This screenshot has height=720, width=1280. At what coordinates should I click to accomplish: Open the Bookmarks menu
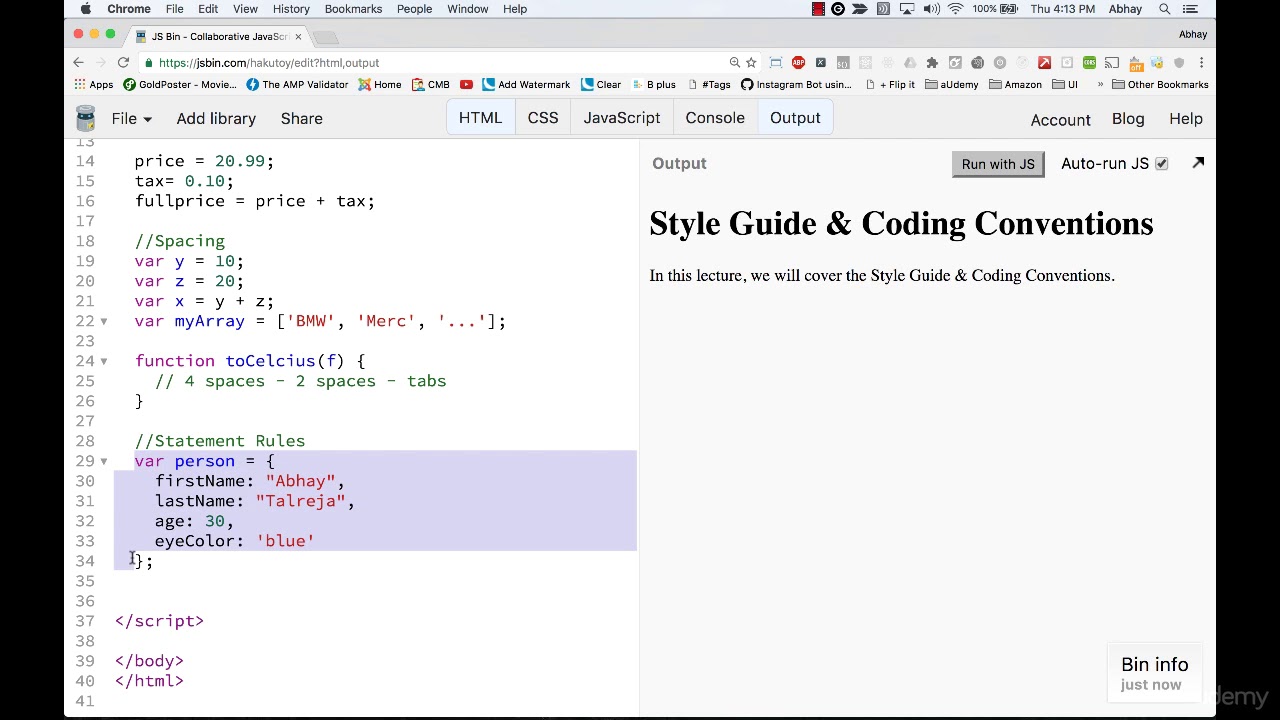(353, 9)
